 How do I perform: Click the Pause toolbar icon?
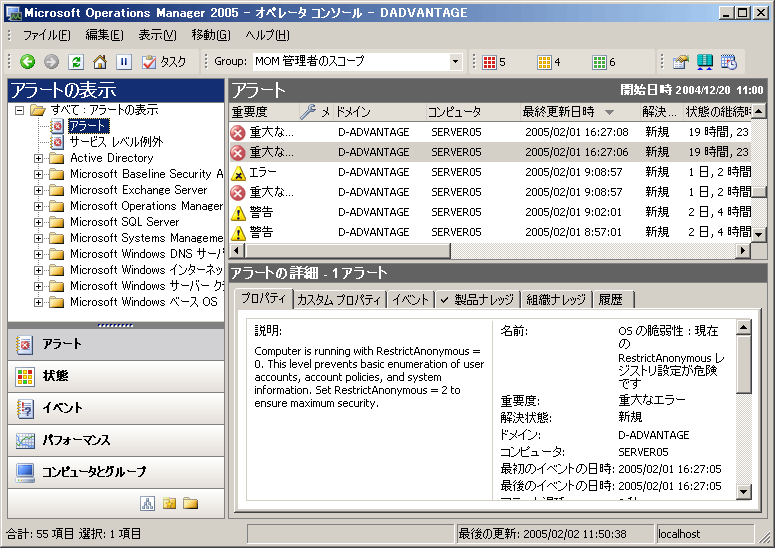pyautogui.click(x=124, y=62)
